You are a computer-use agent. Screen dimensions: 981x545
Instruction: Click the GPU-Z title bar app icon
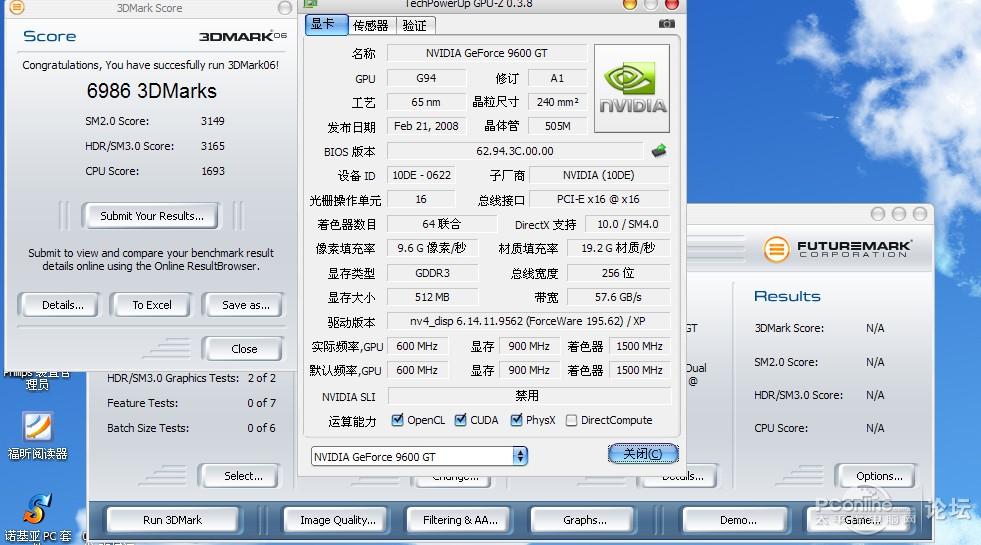pyautogui.click(x=310, y=4)
